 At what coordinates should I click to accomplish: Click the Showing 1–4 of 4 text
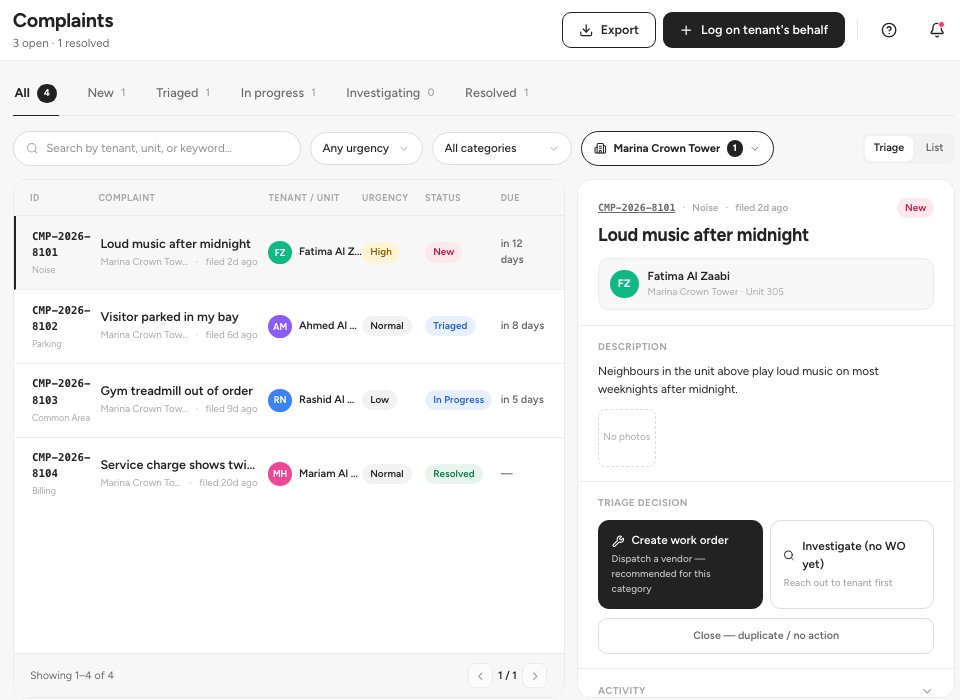pyautogui.click(x=72, y=676)
